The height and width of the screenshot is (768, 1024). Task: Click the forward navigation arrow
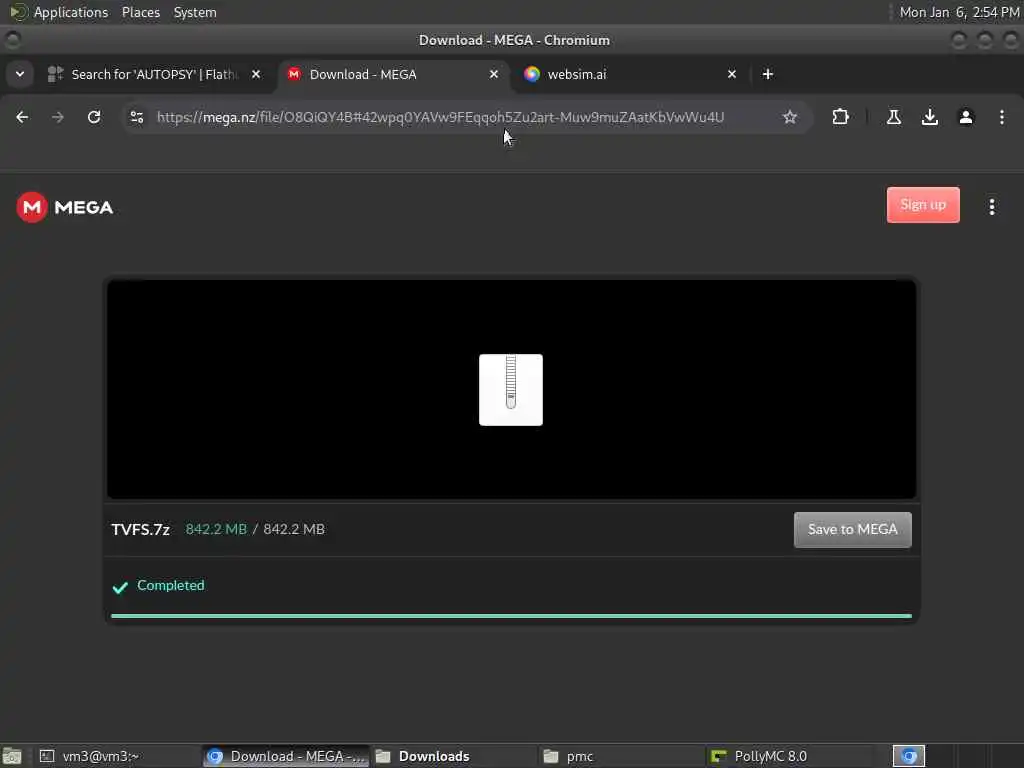(58, 117)
